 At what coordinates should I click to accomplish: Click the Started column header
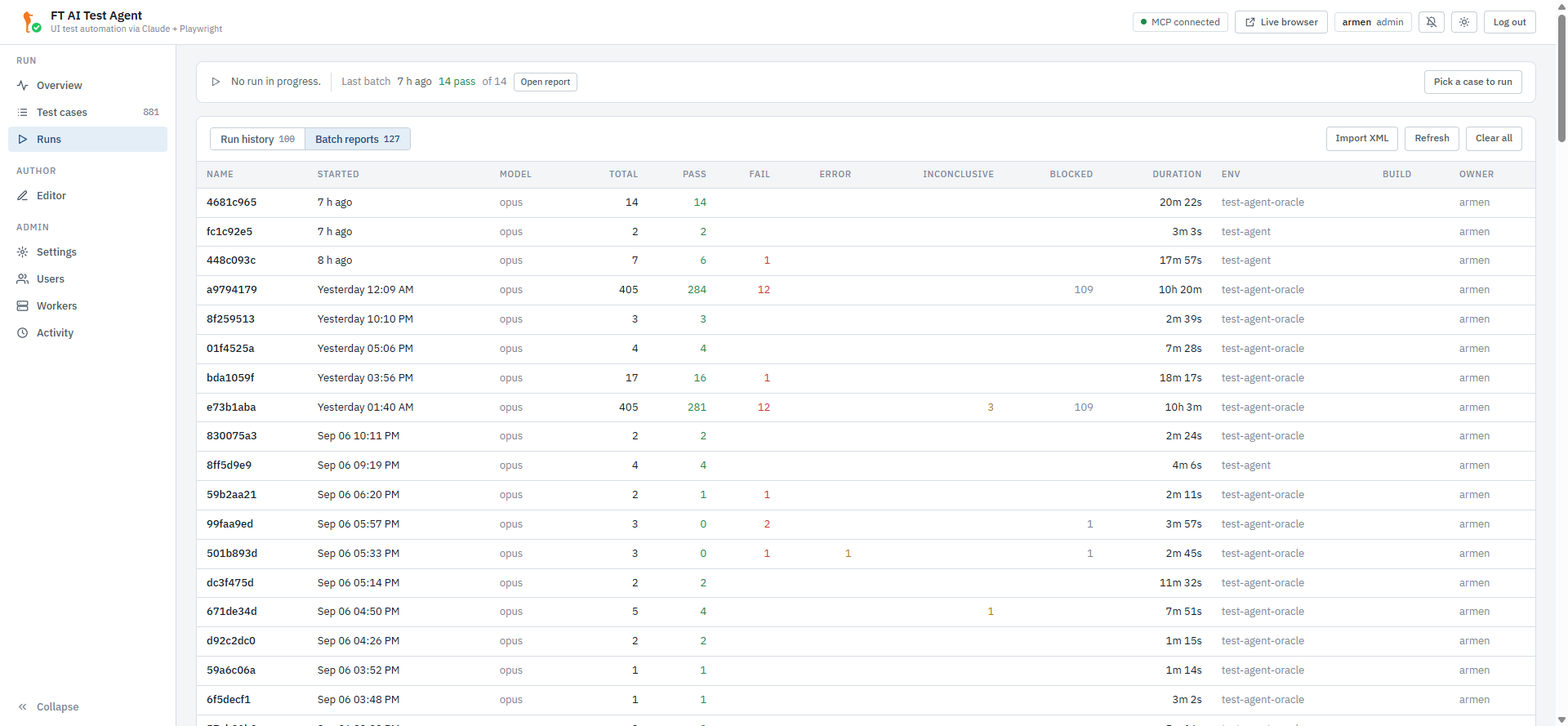click(x=338, y=174)
